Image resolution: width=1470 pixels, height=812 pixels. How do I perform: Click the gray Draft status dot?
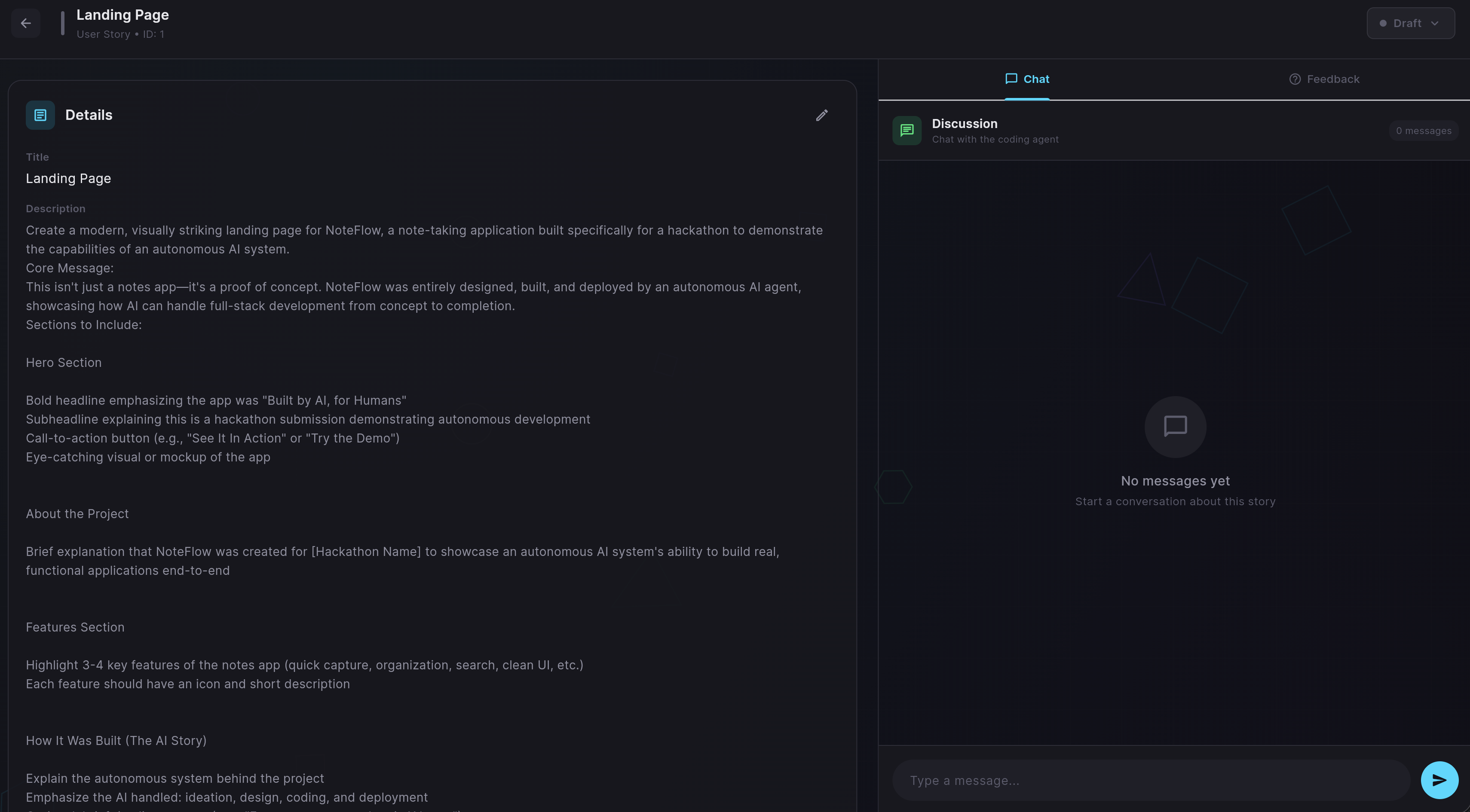click(1383, 23)
